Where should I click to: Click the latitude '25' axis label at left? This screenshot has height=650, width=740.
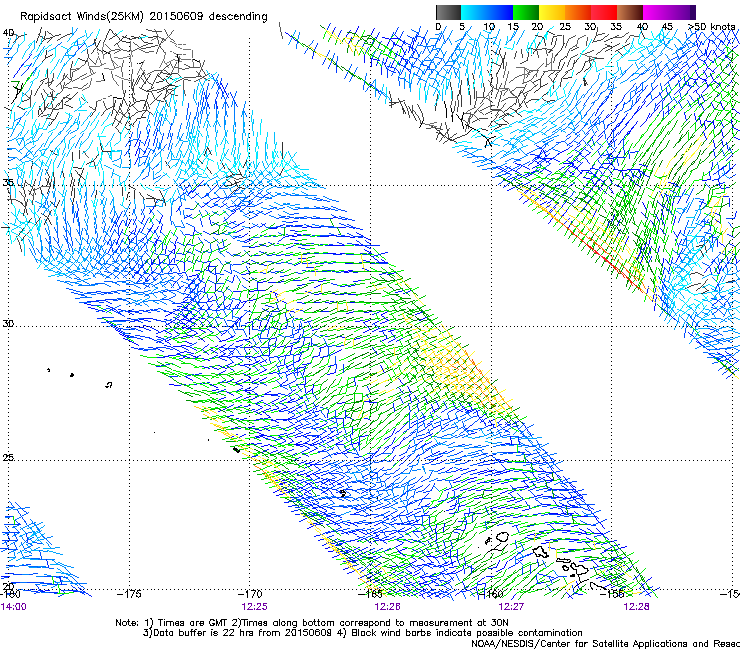(x=8, y=458)
